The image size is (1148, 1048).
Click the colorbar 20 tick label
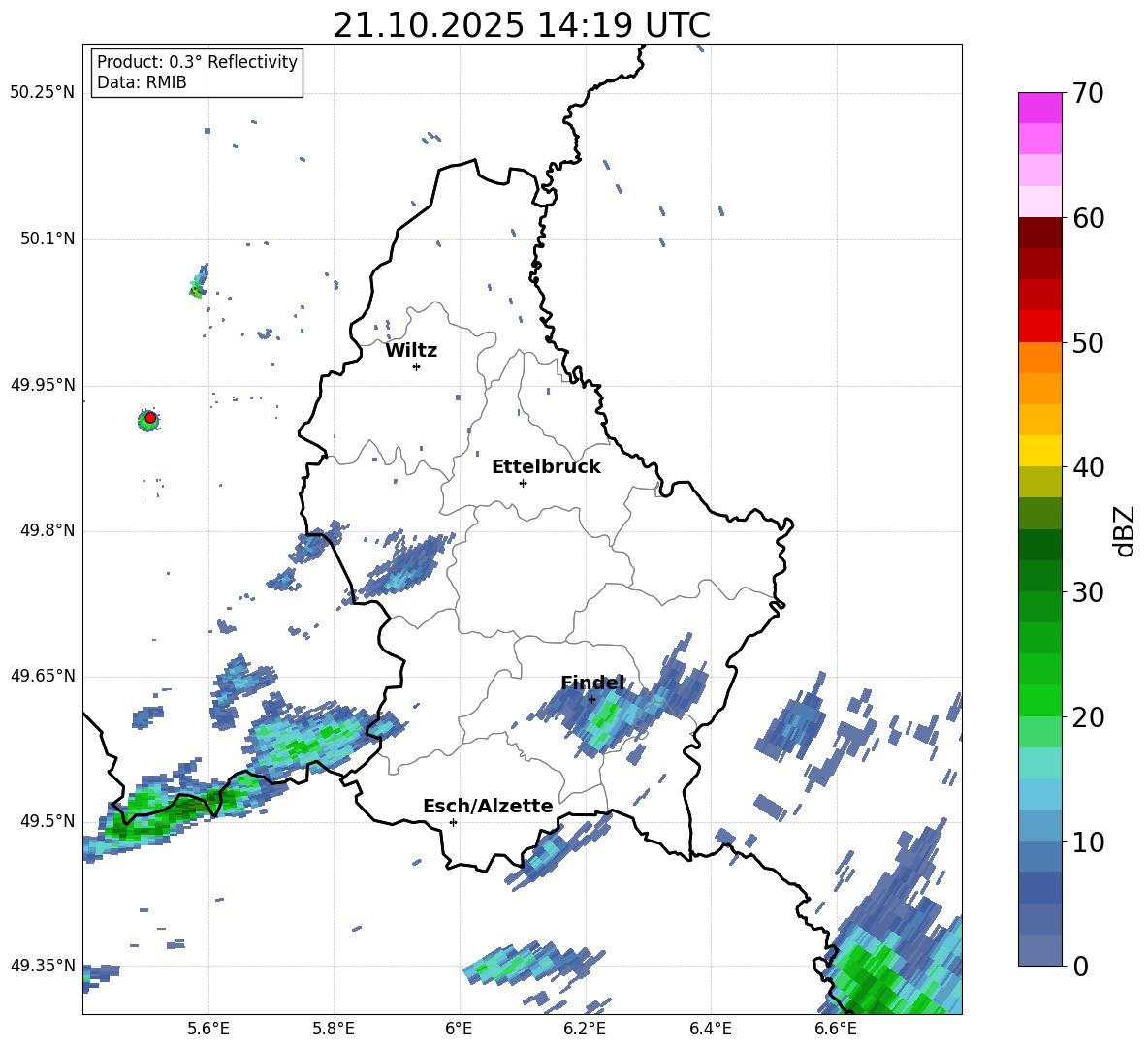coord(1088,717)
